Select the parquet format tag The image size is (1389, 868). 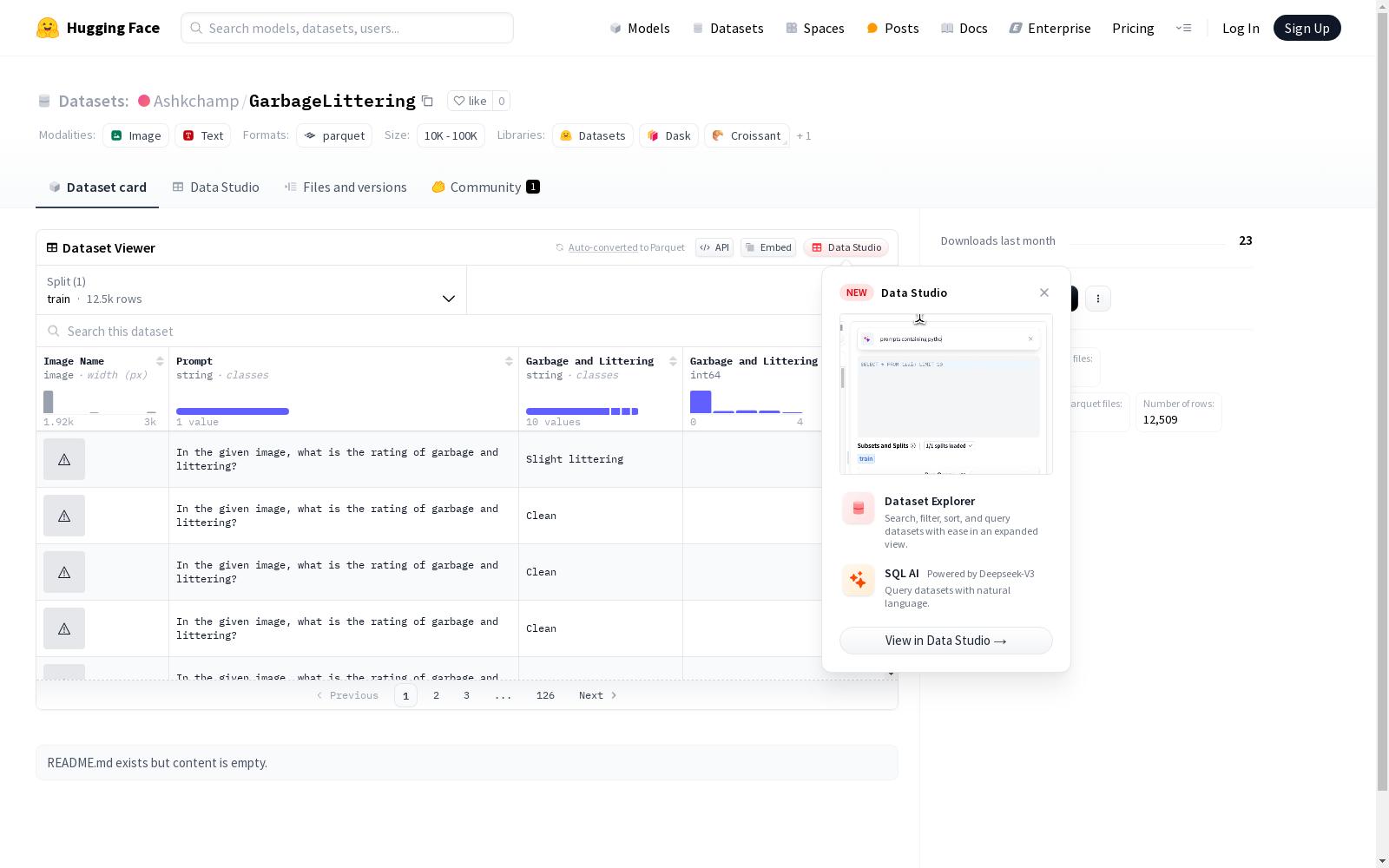click(334, 135)
